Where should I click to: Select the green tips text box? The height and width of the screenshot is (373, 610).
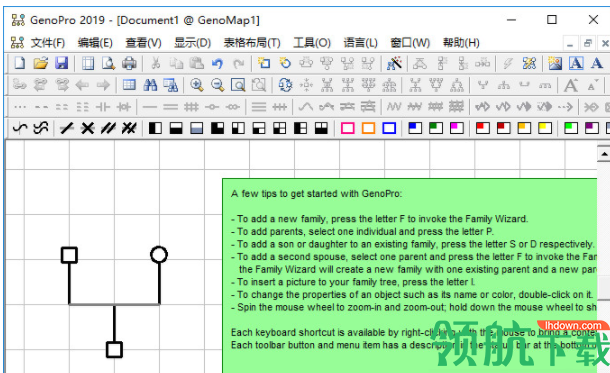click(x=410, y=275)
